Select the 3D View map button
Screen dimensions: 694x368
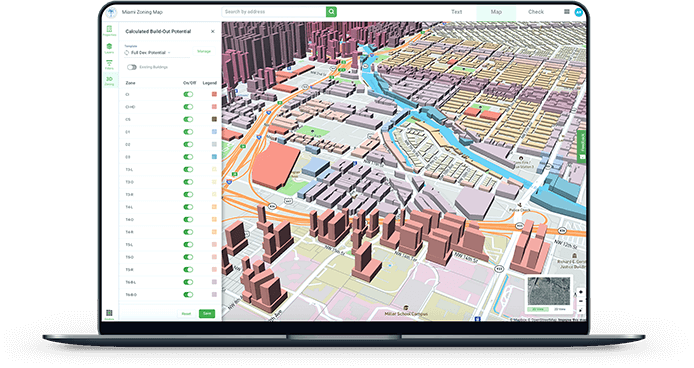[538, 309]
